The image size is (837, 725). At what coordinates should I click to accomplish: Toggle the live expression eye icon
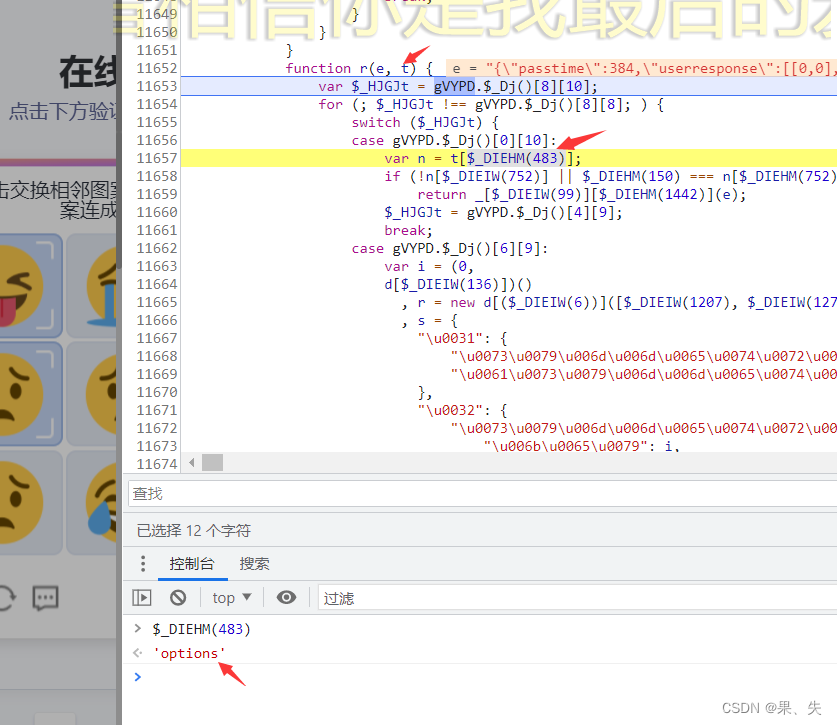pos(286,597)
